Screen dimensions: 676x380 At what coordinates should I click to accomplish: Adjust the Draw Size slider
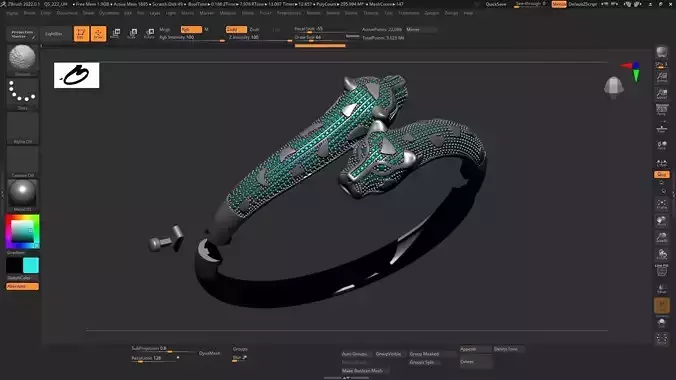point(320,38)
